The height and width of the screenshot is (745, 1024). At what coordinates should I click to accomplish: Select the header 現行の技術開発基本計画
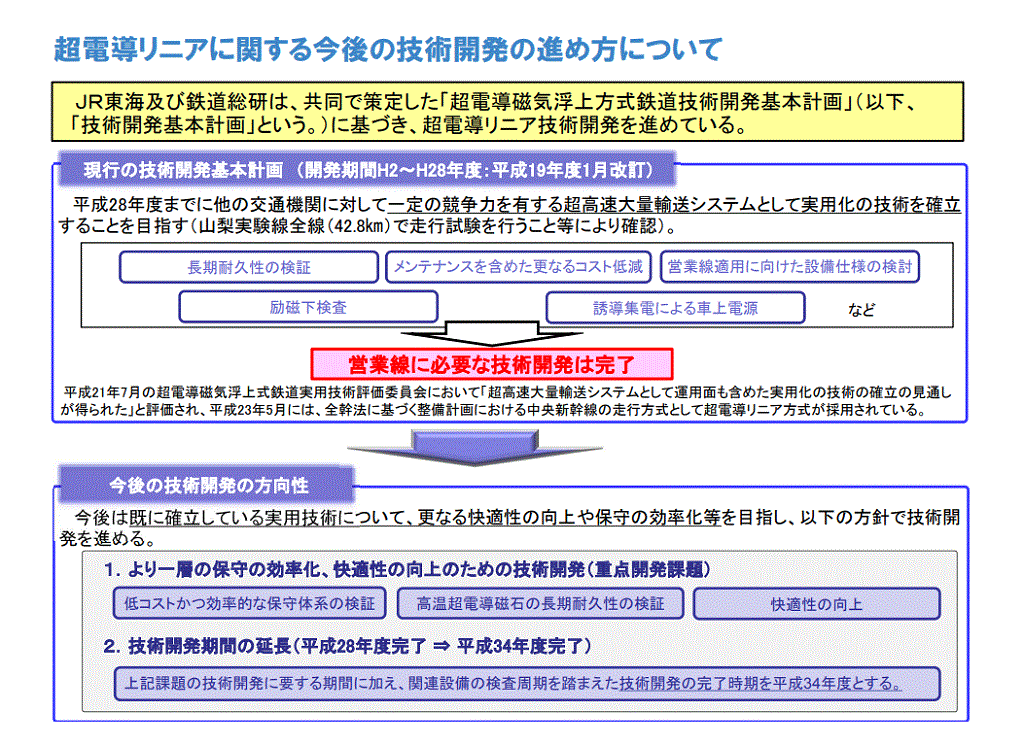(x=368, y=170)
